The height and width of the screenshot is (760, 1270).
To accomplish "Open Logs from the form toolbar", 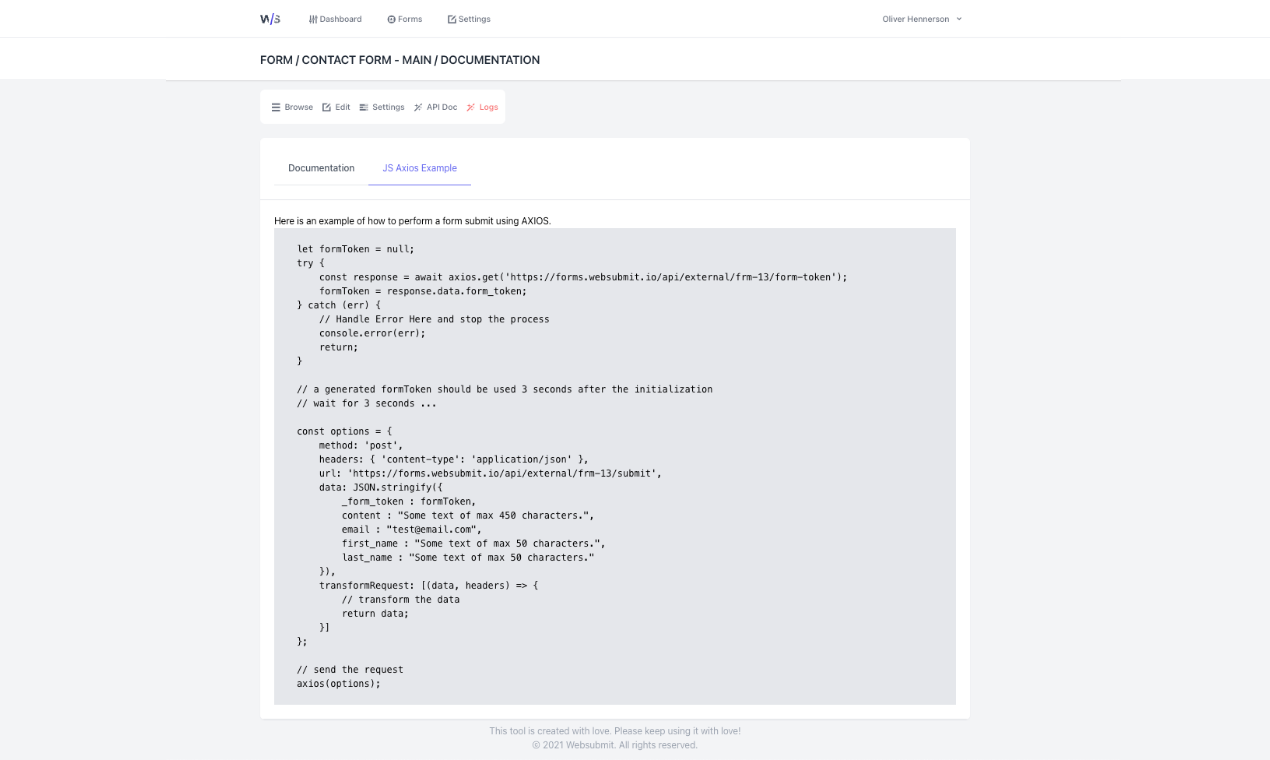I will click(486, 107).
